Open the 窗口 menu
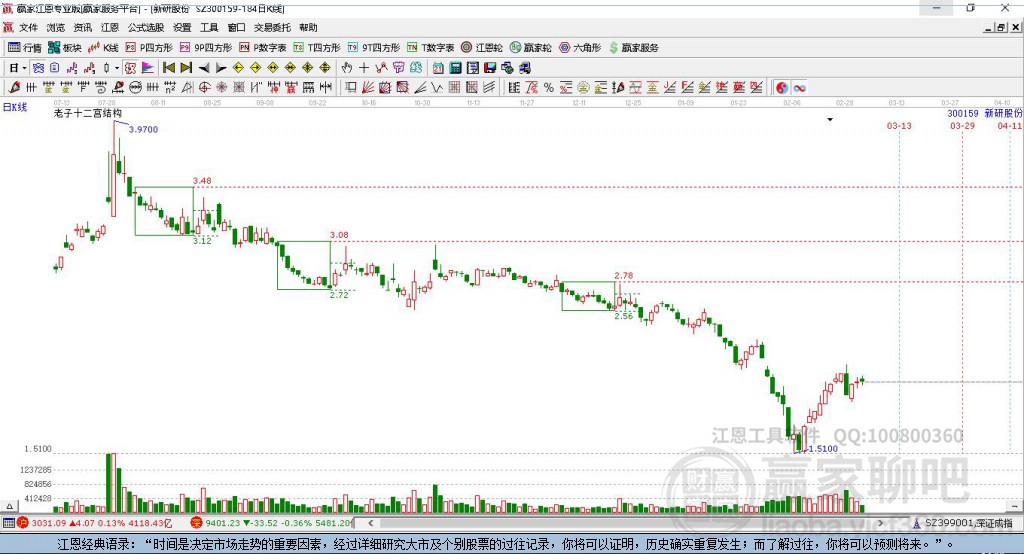The height and width of the screenshot is (554, 1024). tap(236, 27)
